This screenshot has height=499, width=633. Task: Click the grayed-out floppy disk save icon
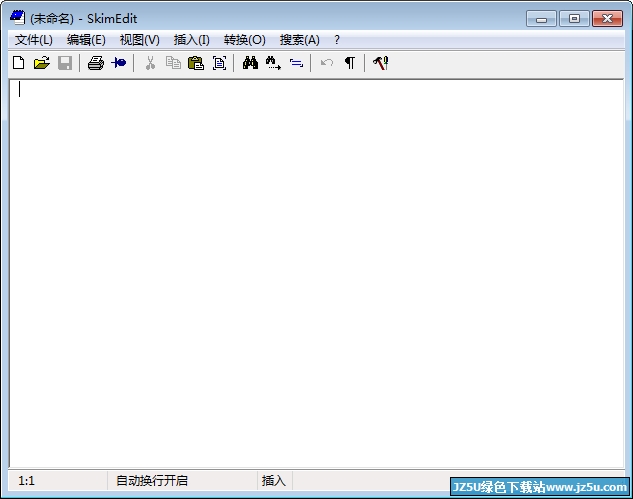65,63
